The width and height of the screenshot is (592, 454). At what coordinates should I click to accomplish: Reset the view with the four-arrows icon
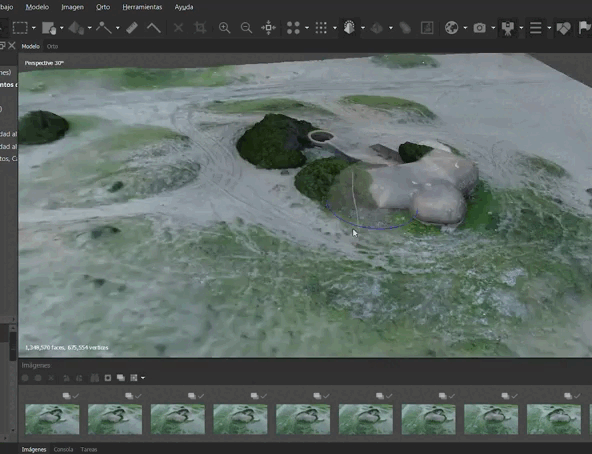pyautogui.click(x=268, y=28)
